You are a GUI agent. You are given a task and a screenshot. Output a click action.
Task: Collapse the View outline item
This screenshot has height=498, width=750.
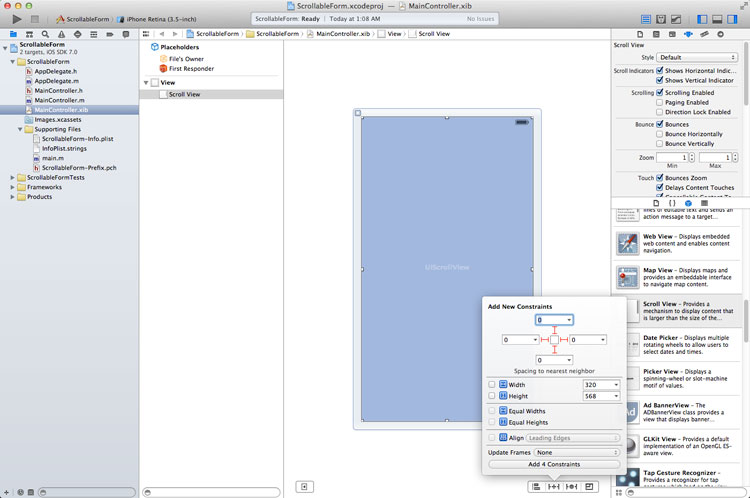pyautogui.click(x=146, y=83)
